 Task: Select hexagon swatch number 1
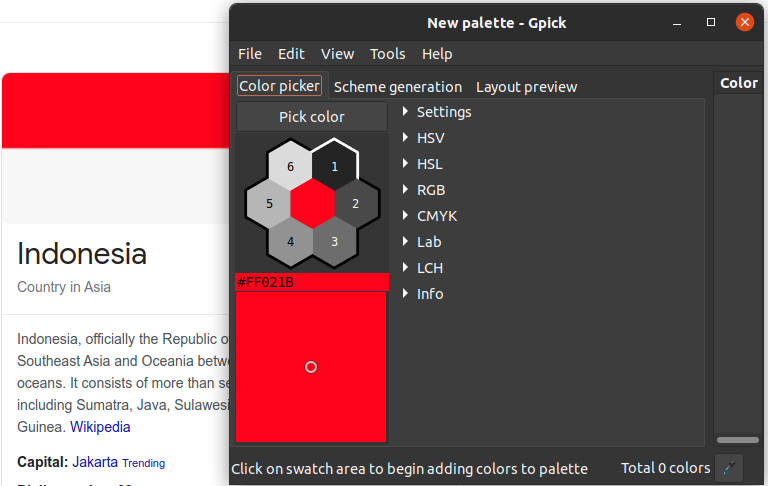tap(335, 166)
